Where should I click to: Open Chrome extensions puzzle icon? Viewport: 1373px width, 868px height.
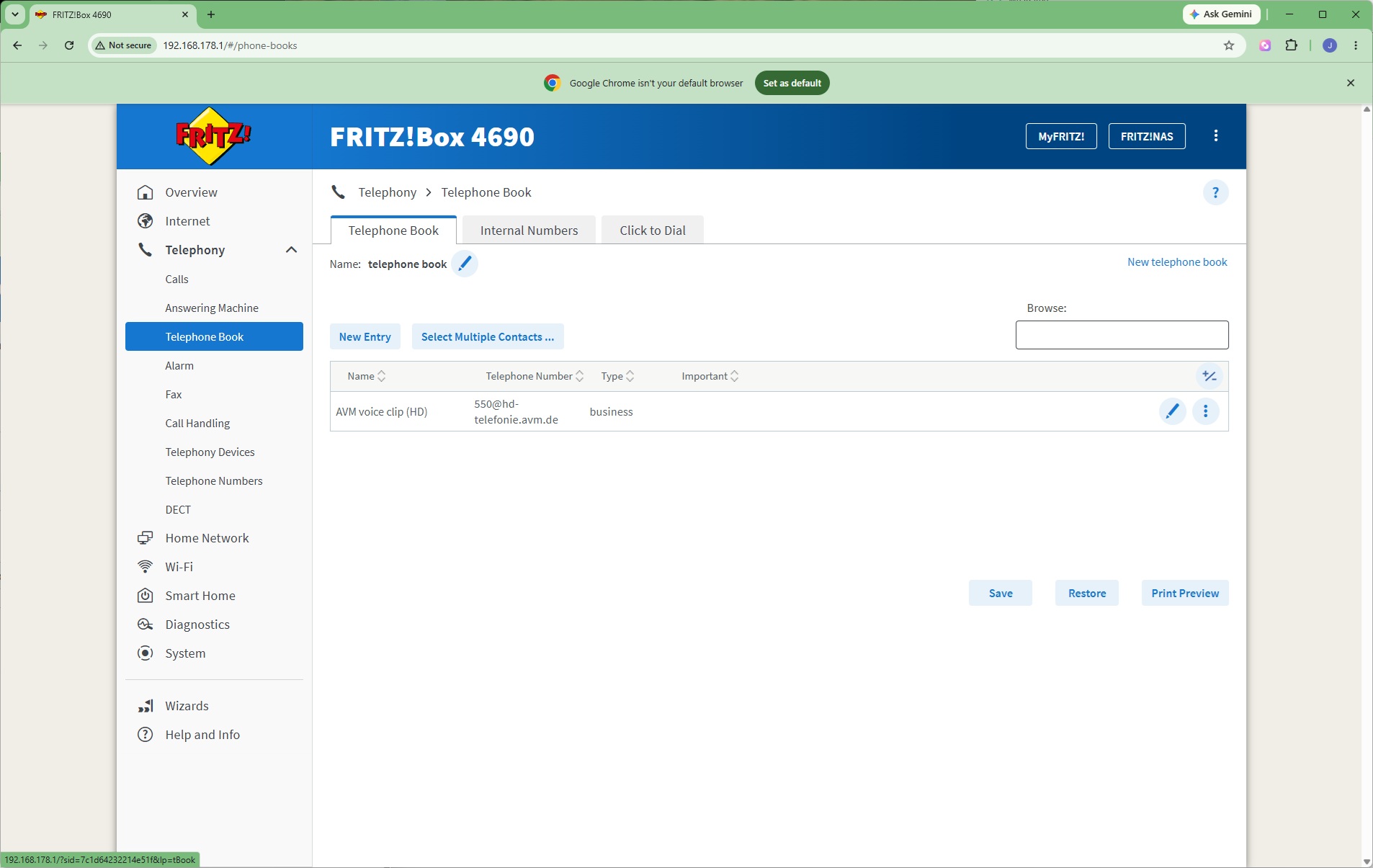[x=1291, y=45]
